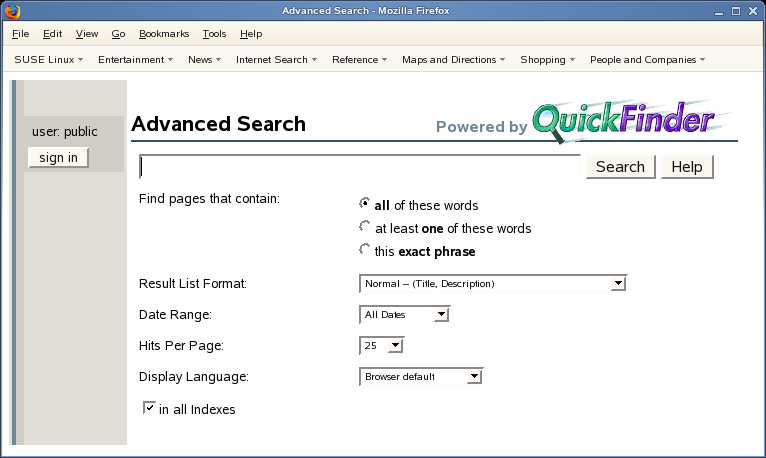766x458 pixels.
Task: Minimize the Firefox window
Action: (x=719, y=11)
